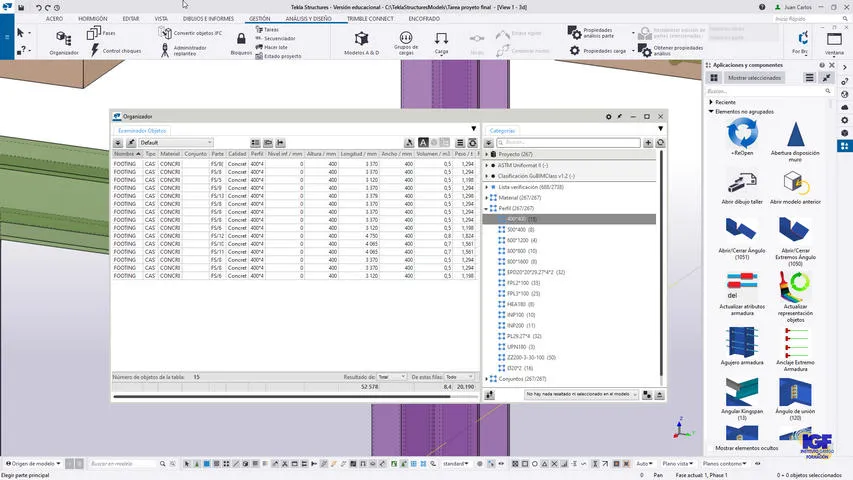The image size is (853, 480).
Task: Open the Default template dropdown
Action: tap(175, 143)
